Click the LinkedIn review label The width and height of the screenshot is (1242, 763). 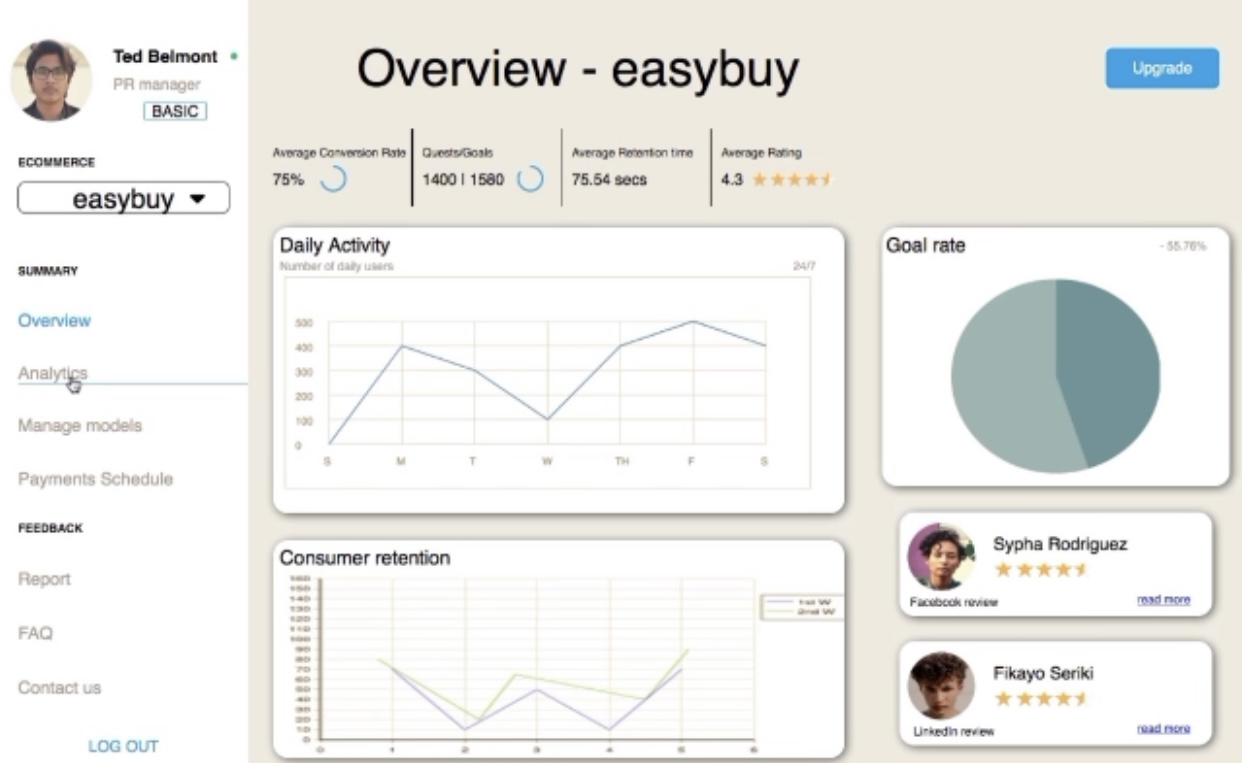[x=954, y=732]
